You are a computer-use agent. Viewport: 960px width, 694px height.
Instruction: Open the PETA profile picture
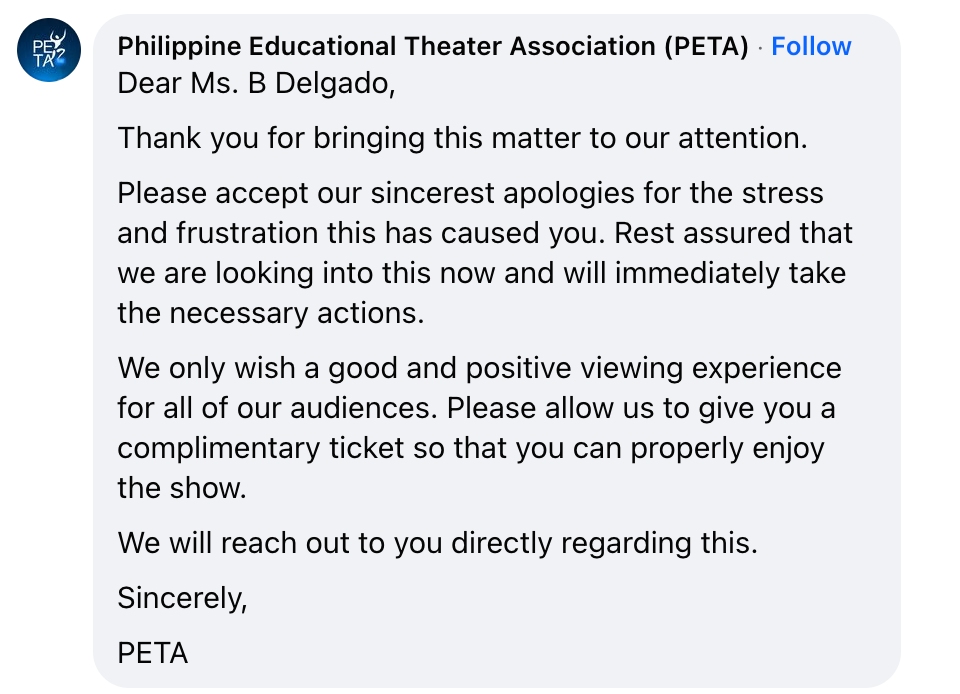point(49,50)
